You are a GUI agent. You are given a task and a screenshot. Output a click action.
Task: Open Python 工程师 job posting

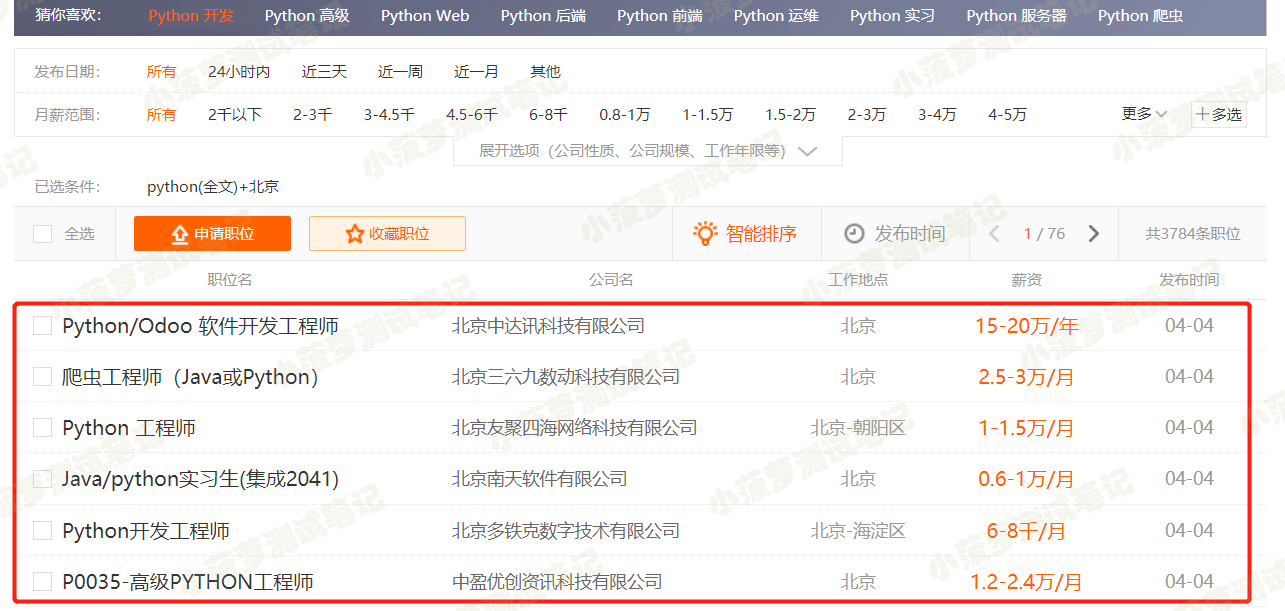click(129, 428)
